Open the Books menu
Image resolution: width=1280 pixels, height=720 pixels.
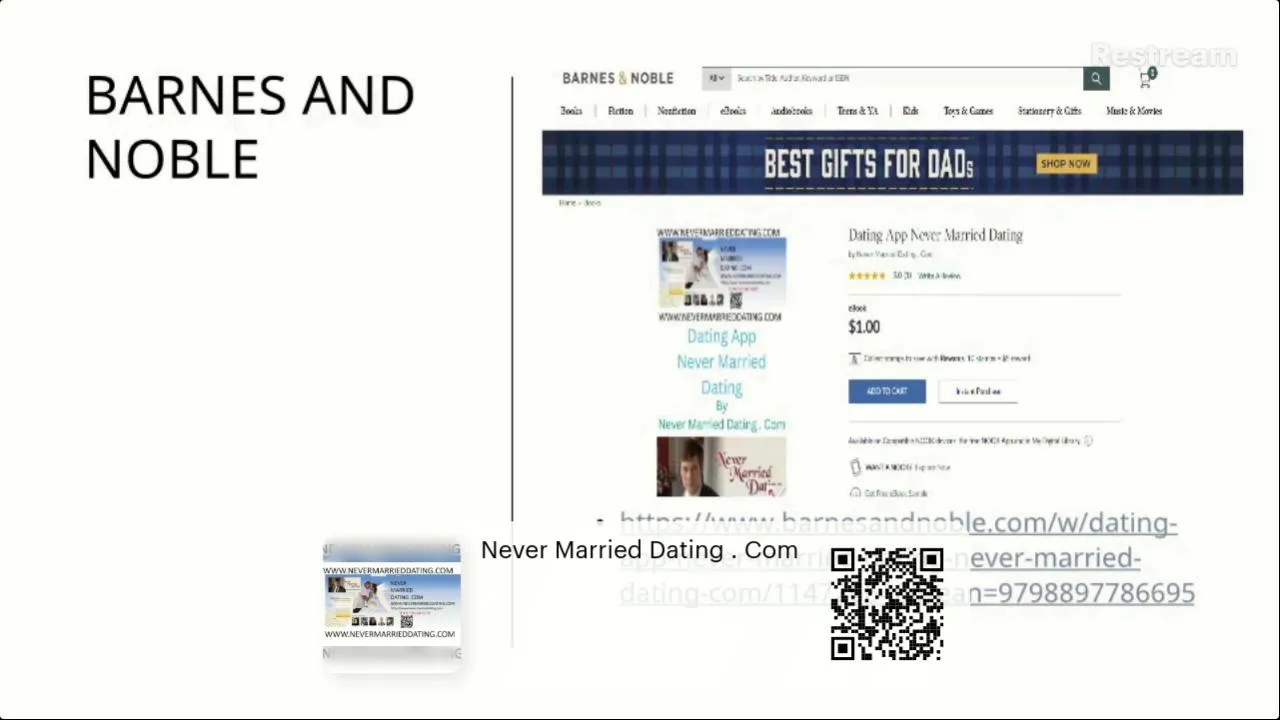(571, 111)
